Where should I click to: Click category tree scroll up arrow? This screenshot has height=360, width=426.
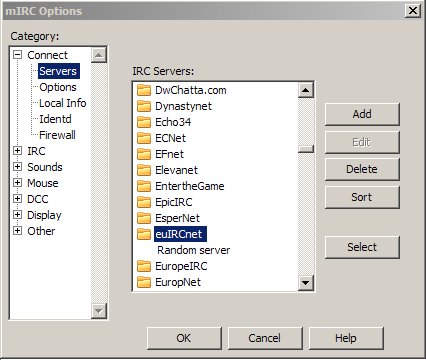[99, 55]
